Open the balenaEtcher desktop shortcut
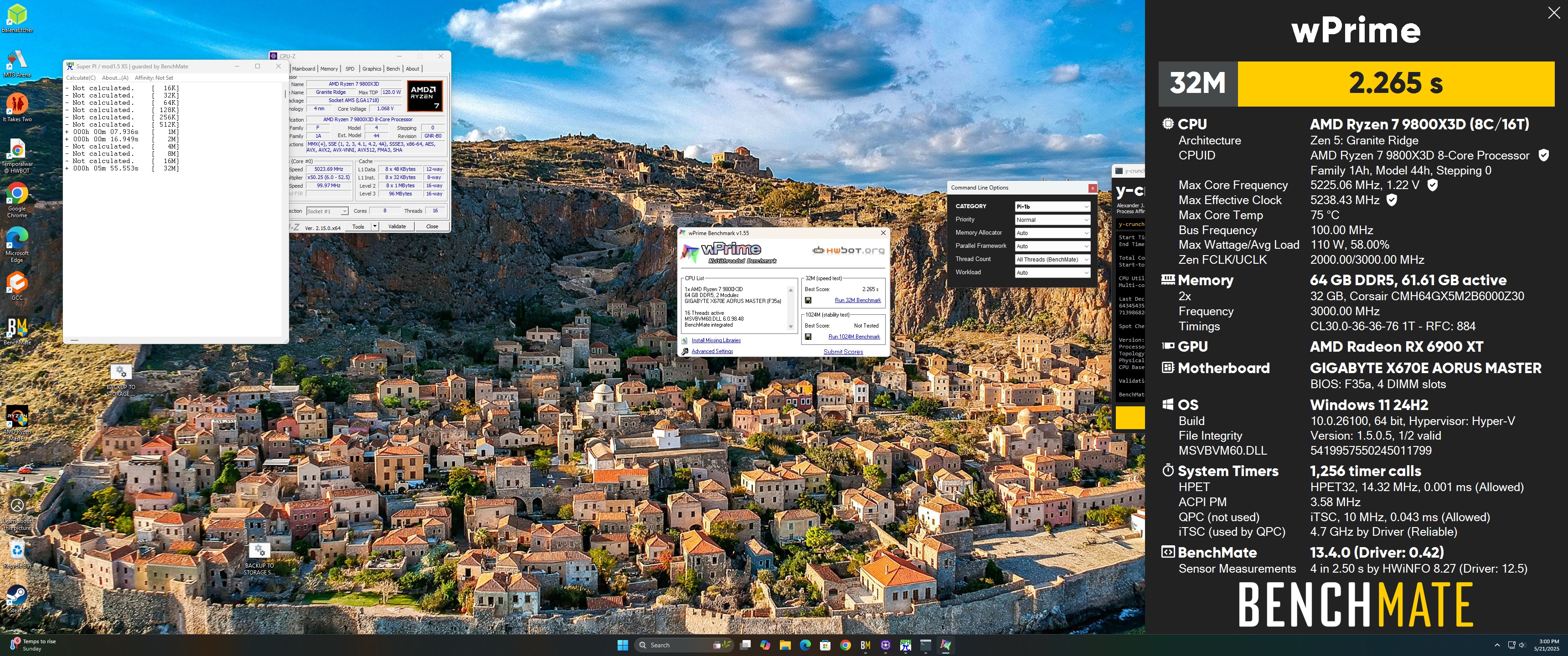This screenshot has height=656, width=1568. coord(17,18)
